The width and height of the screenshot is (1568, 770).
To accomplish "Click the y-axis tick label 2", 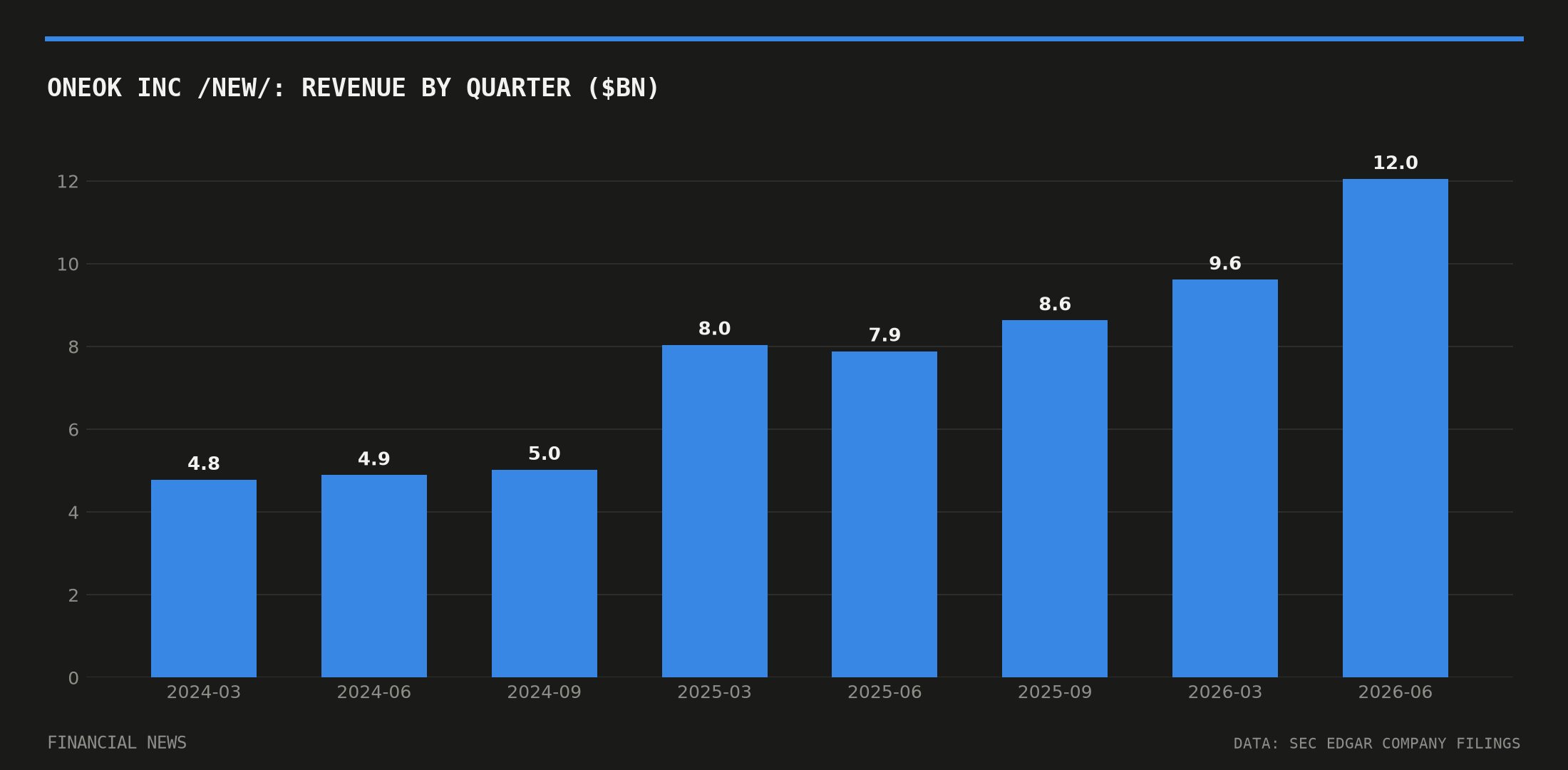I will pyautogui.click(x=73, y=595).
